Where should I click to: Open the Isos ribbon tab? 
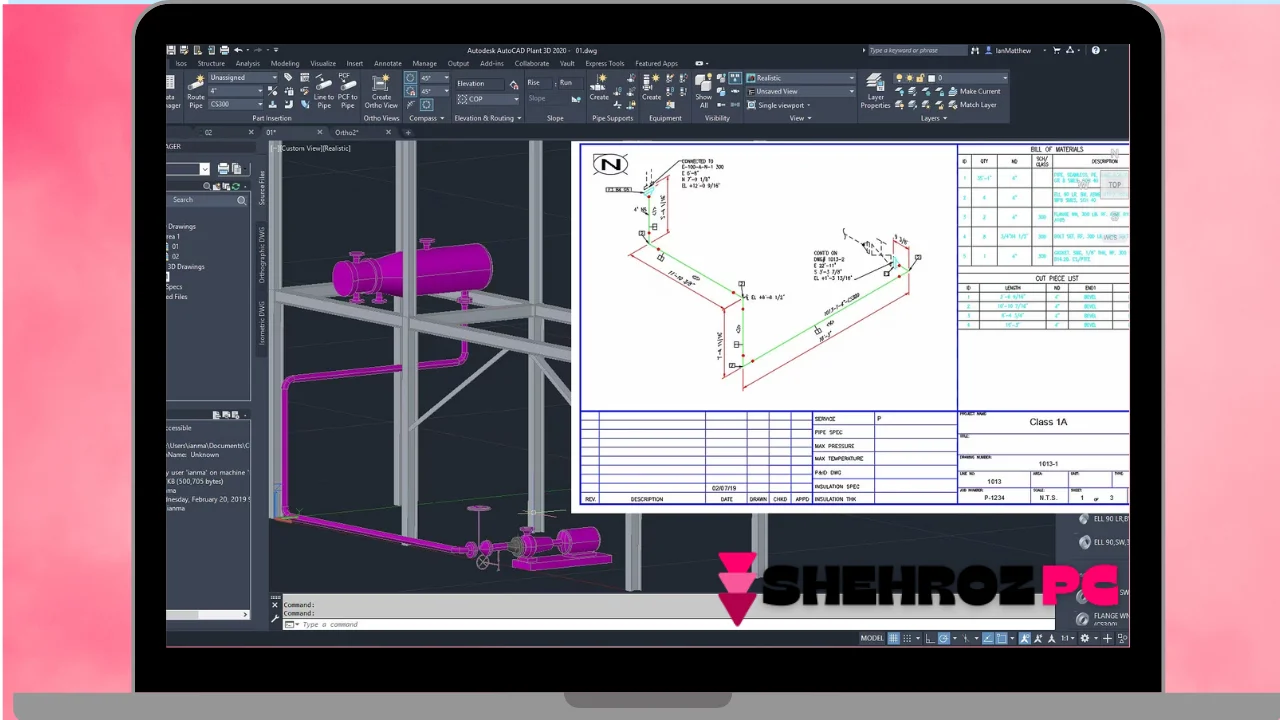pos(181,63)
